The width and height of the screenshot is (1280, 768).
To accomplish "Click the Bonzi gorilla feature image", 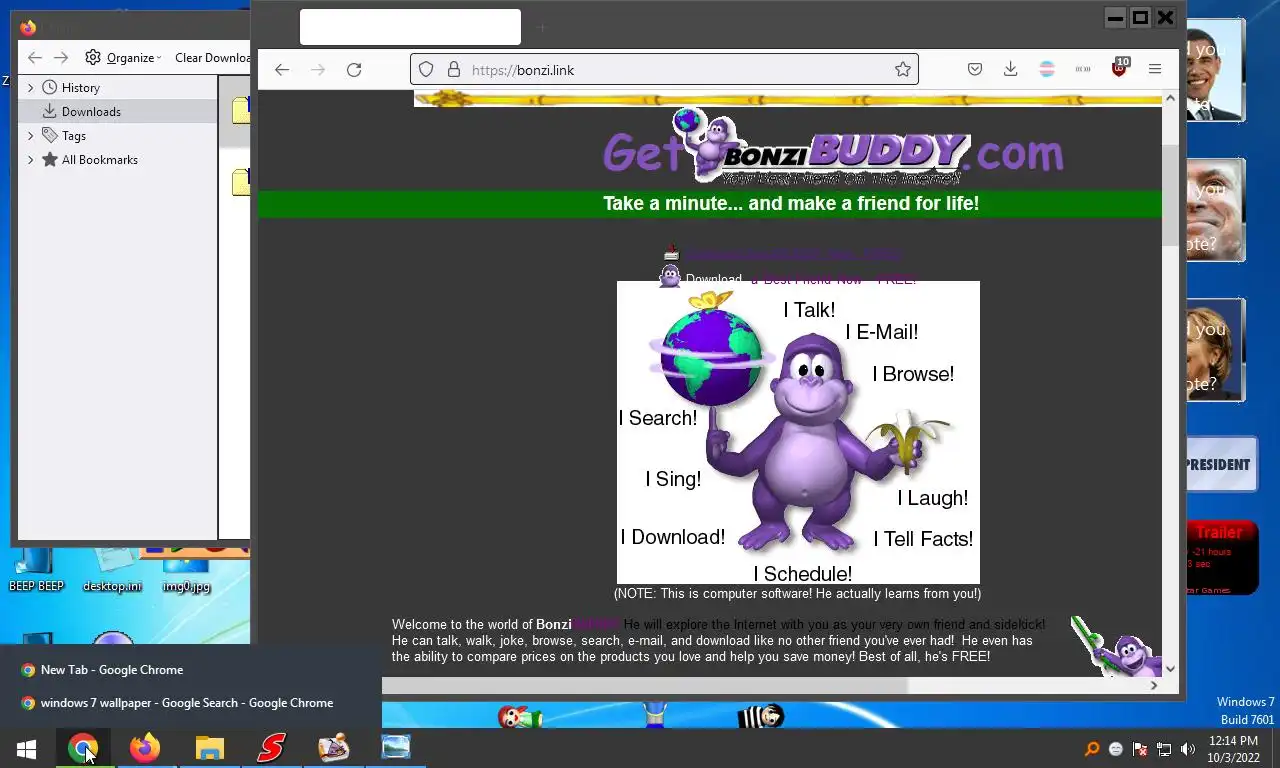I will tap(798, 432).
